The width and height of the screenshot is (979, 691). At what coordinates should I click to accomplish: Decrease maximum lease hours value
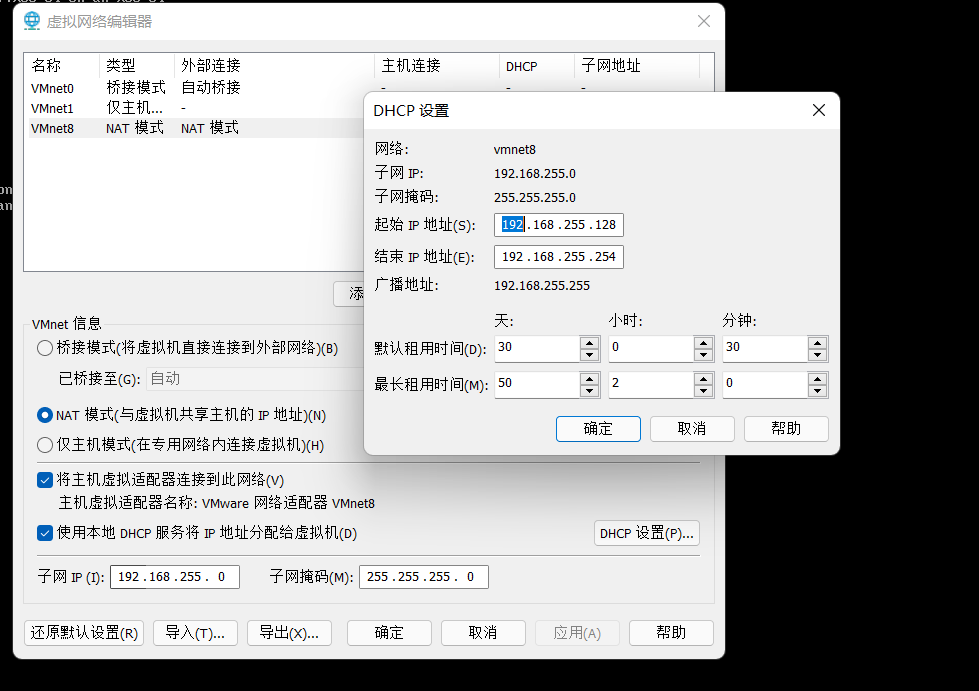point(703,391)
